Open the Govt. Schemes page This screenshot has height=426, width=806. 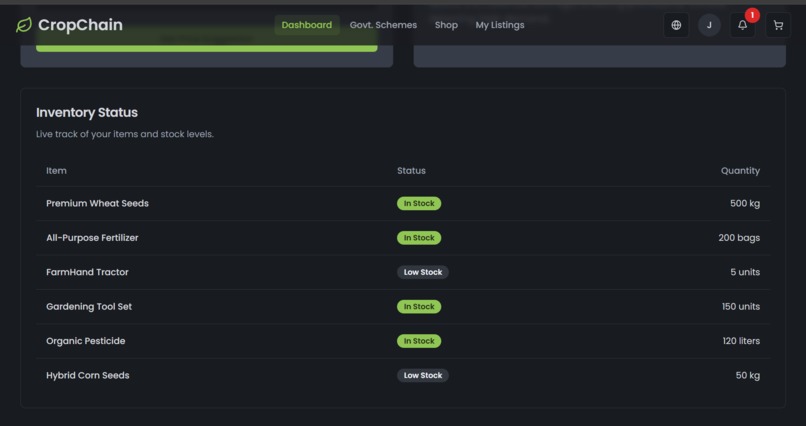383,25
